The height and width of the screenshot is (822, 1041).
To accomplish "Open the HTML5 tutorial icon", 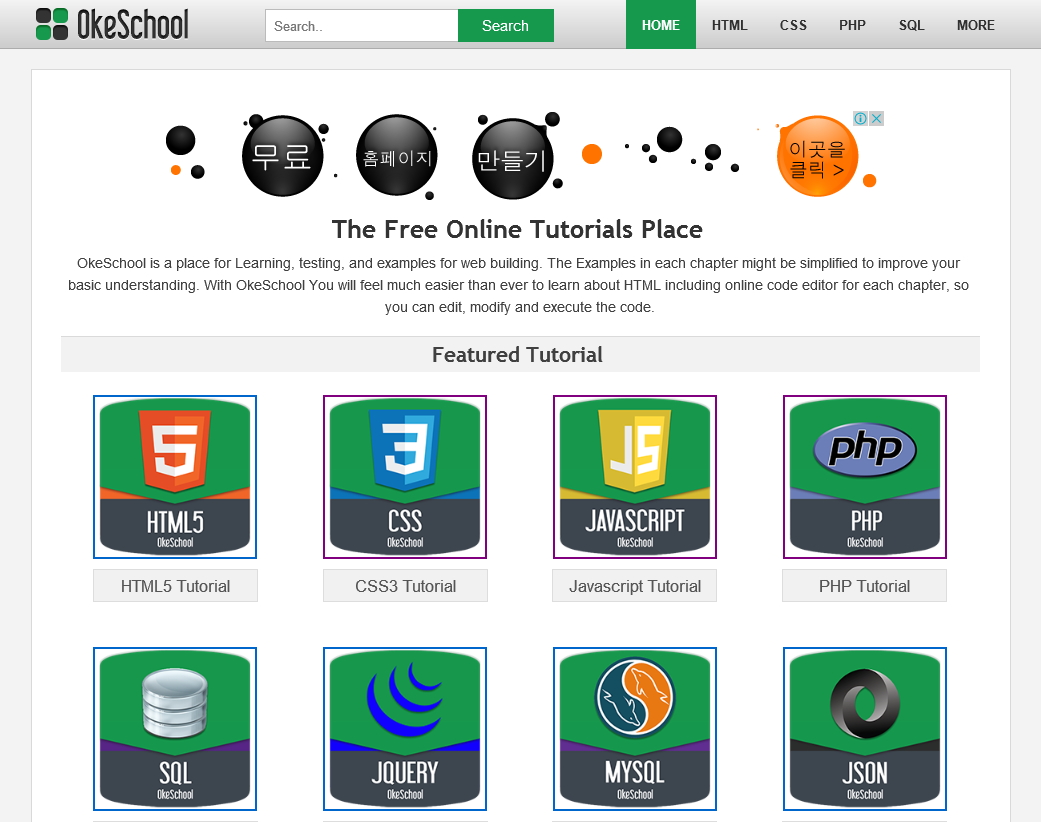I will pyautogui.click(x=175, y=477).
